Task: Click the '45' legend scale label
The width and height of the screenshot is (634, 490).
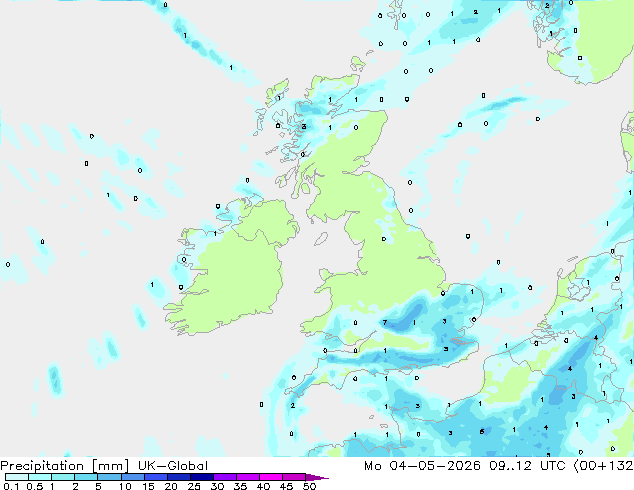Action: point(286,486)
